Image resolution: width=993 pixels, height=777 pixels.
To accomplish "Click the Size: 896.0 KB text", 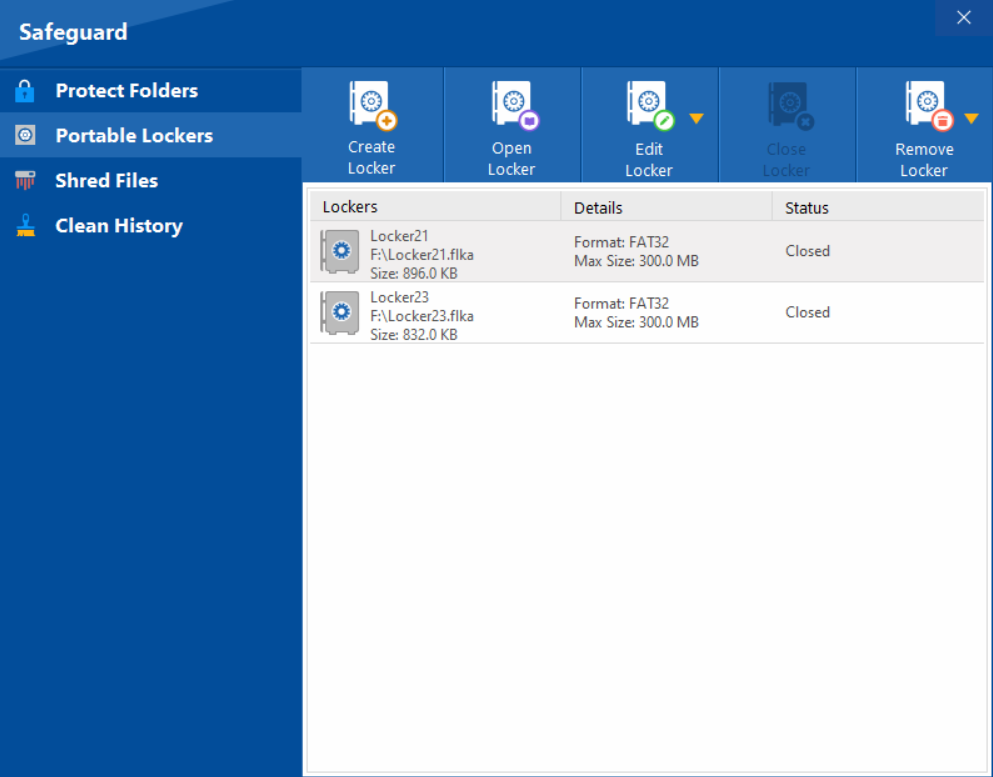I will pyautogui.click(x=414, y=274).
